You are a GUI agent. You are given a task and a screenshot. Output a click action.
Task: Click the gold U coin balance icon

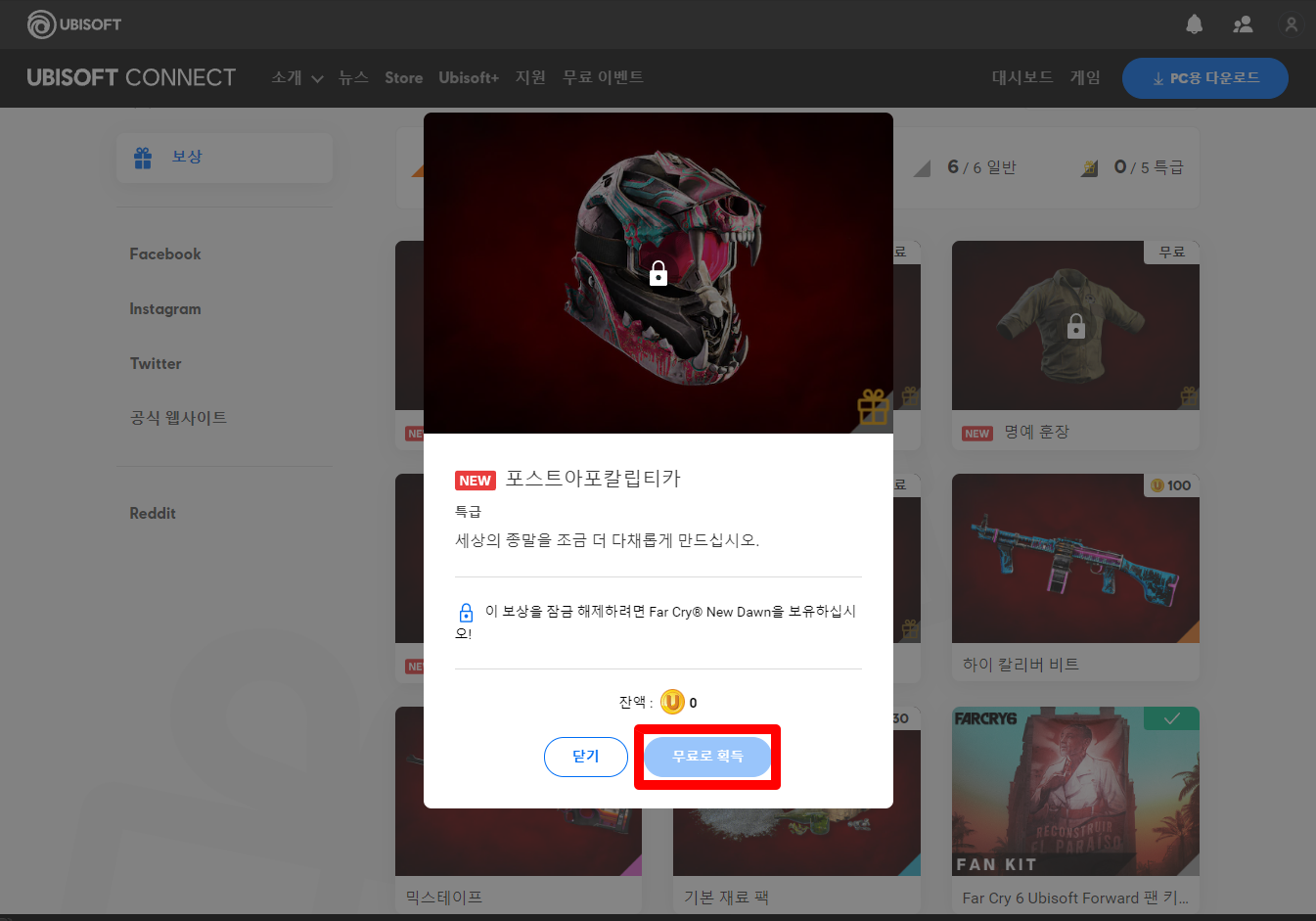click(x=672, y=702)
